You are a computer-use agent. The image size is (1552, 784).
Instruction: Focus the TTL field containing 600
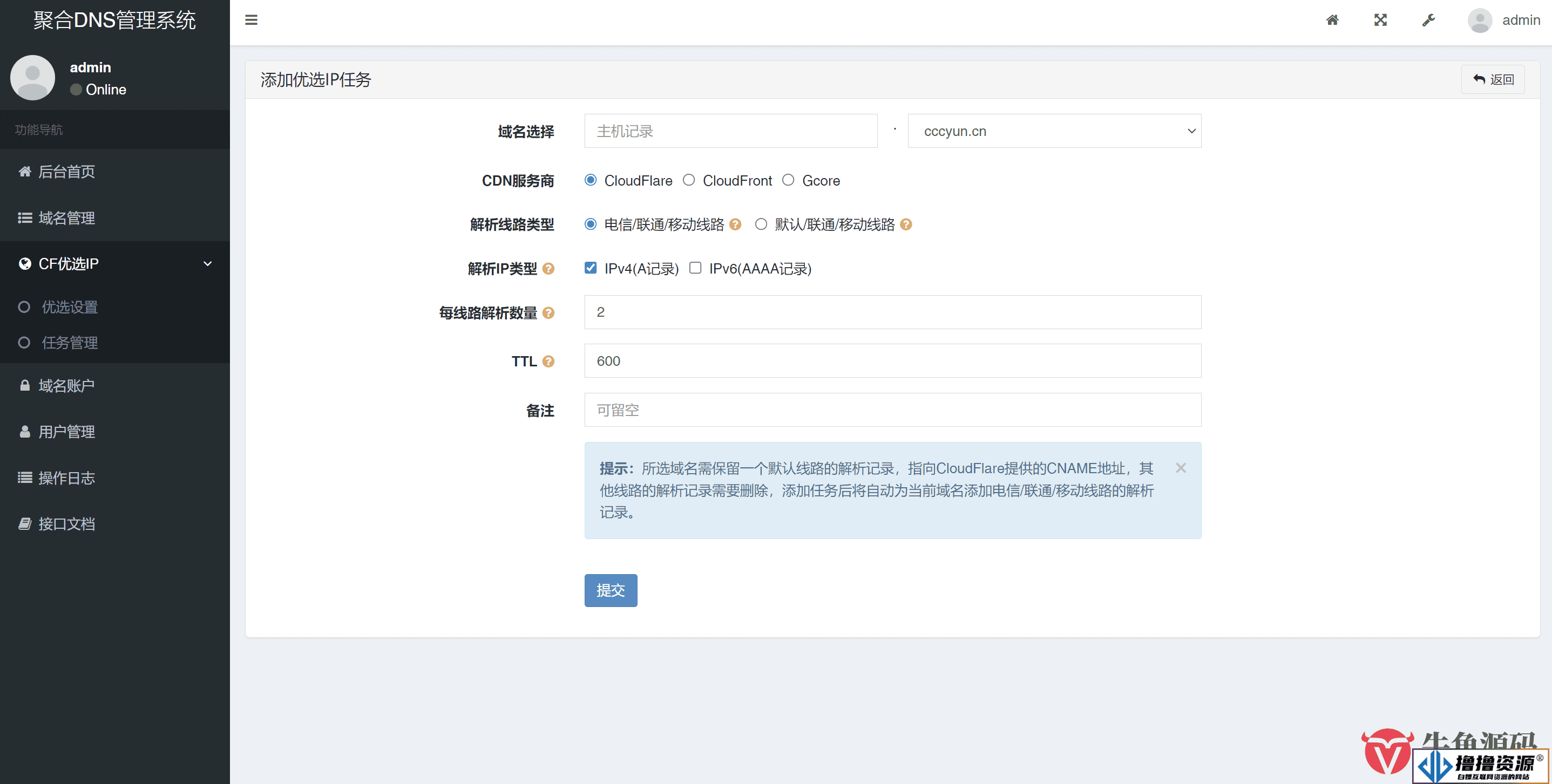[x=892, y=360]
